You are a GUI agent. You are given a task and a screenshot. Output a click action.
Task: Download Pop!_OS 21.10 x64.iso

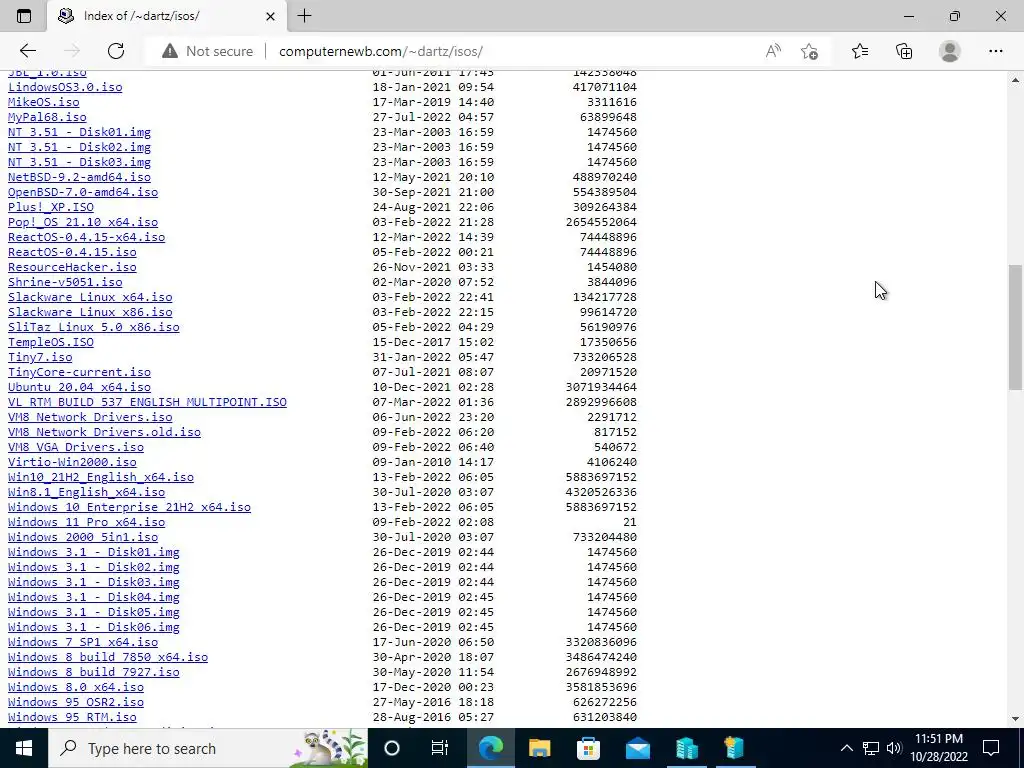[83, 222]
